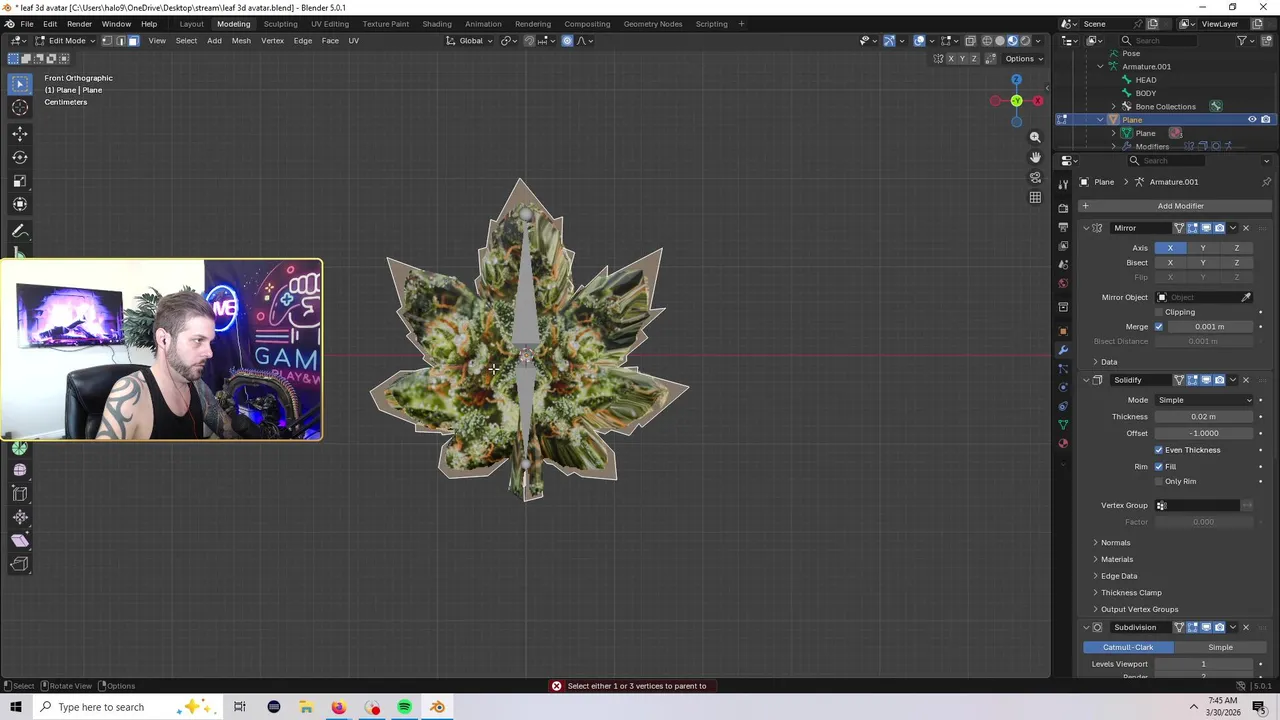Toggle X-ray view icon
Image resolution: width=1280 pixels, height=720 pixels.
coord(970,41)
